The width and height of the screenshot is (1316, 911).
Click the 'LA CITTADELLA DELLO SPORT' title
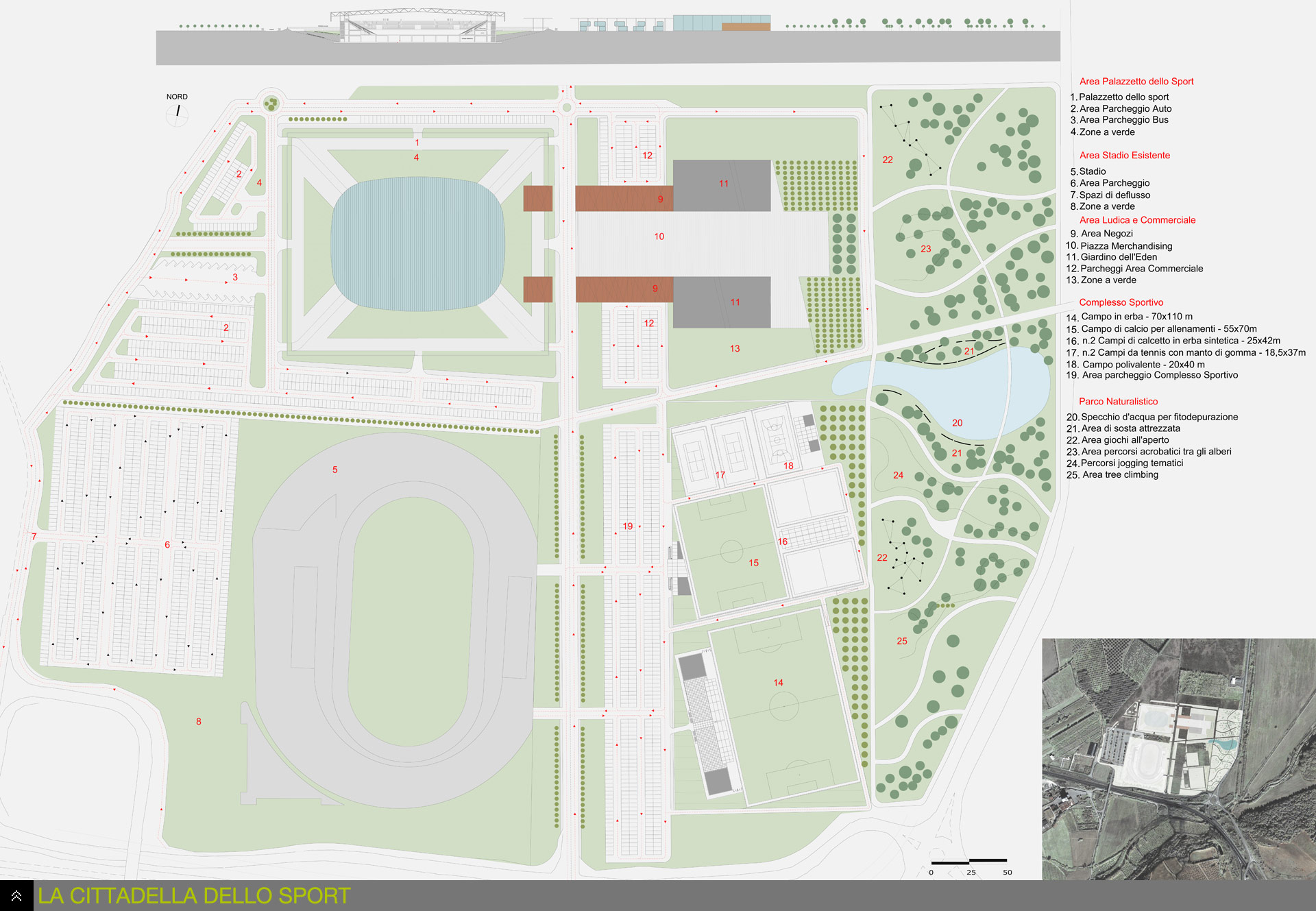194,896
